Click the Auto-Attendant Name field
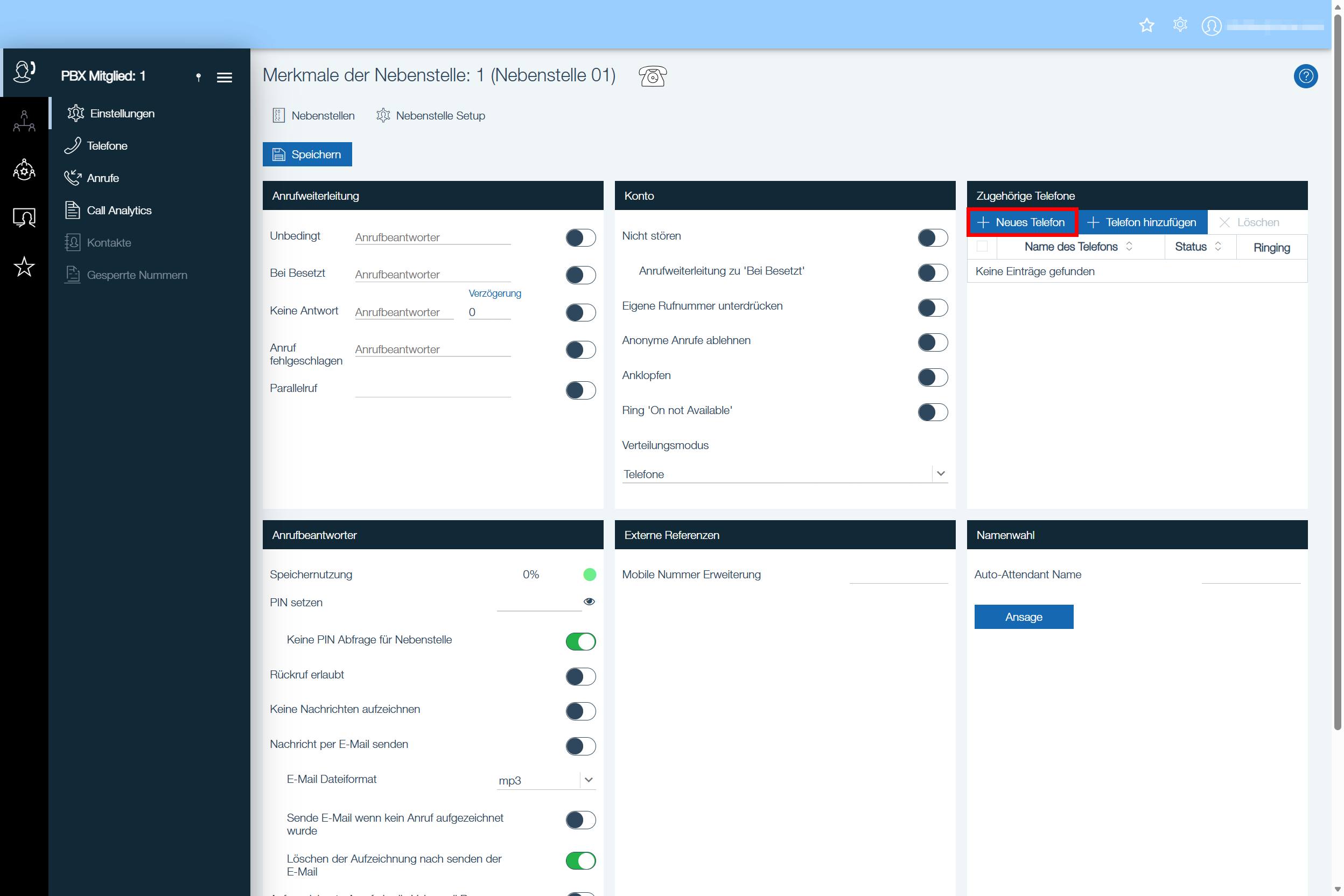1344x896 pixels. pyautogui.click(x=1250, y=575)
